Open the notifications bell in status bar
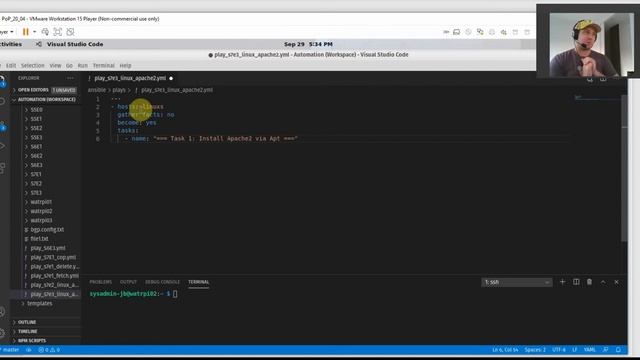 tap(618, 350)
